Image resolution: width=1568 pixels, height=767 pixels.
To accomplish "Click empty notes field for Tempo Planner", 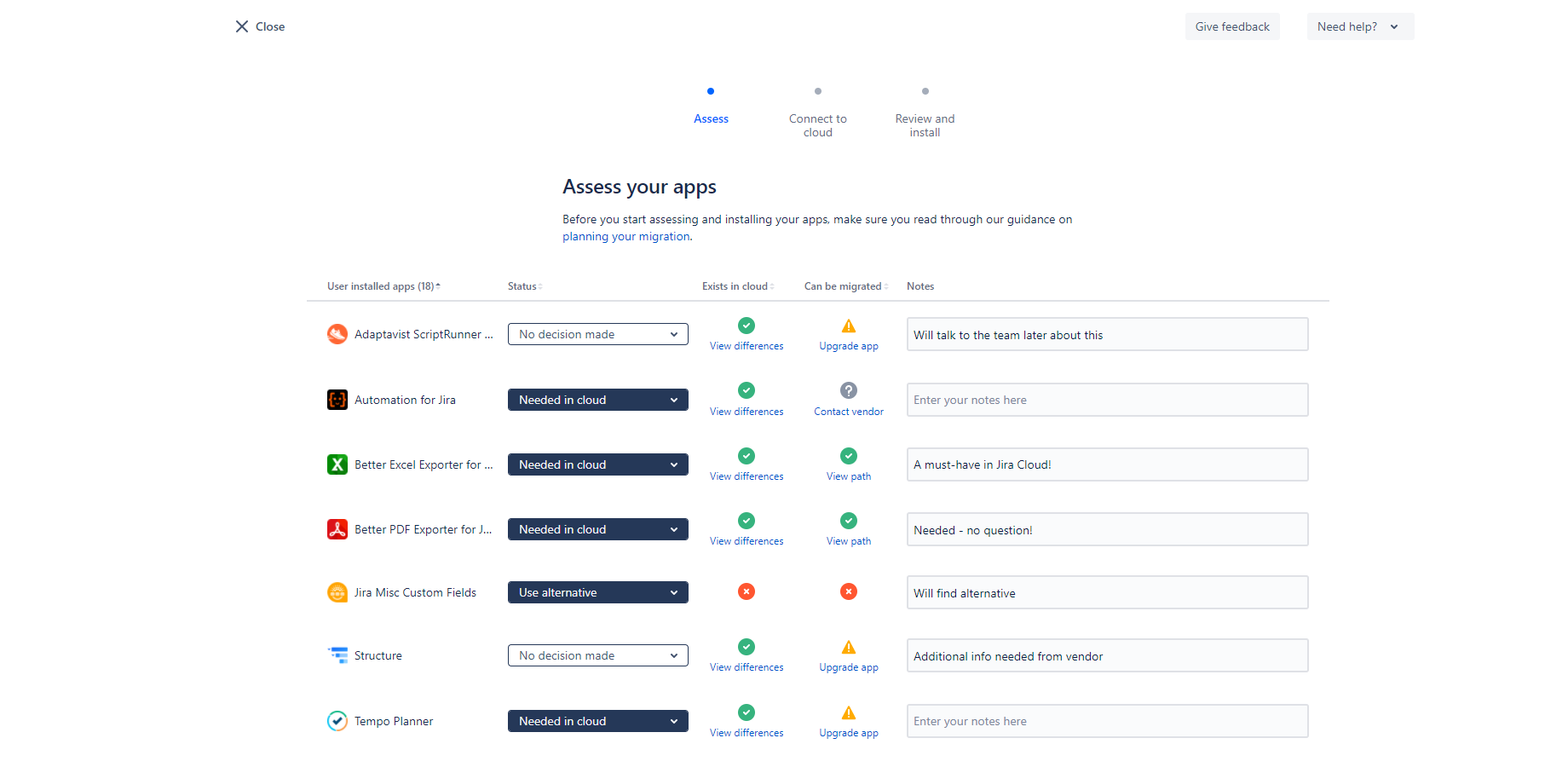I will [1108, 721].
